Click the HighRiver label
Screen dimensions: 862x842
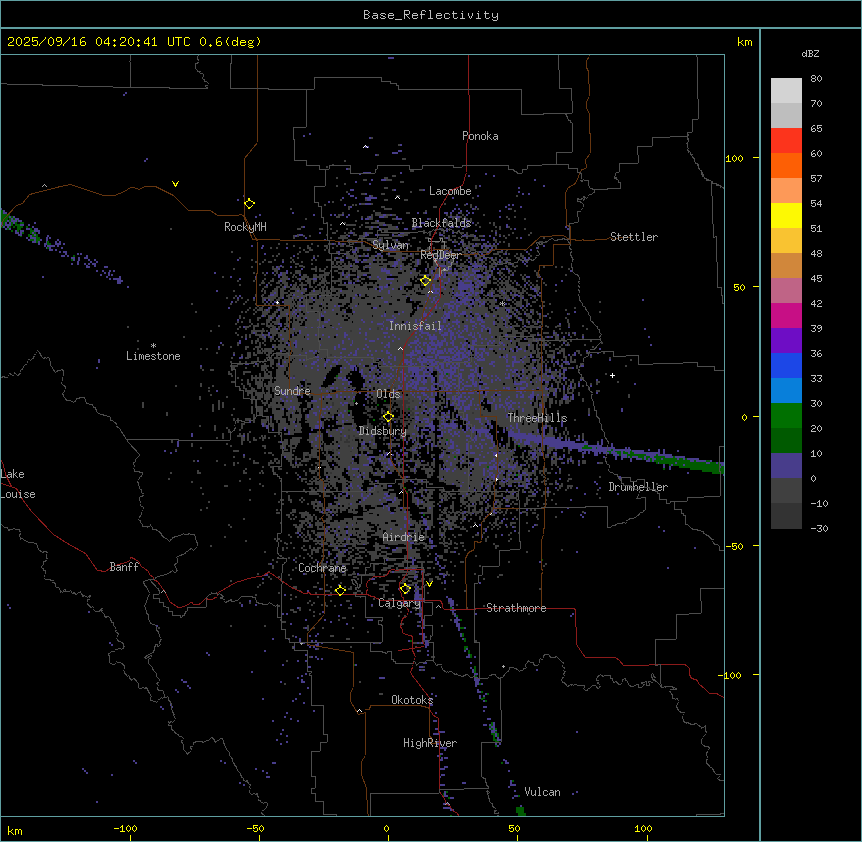[x=430, y=743]
